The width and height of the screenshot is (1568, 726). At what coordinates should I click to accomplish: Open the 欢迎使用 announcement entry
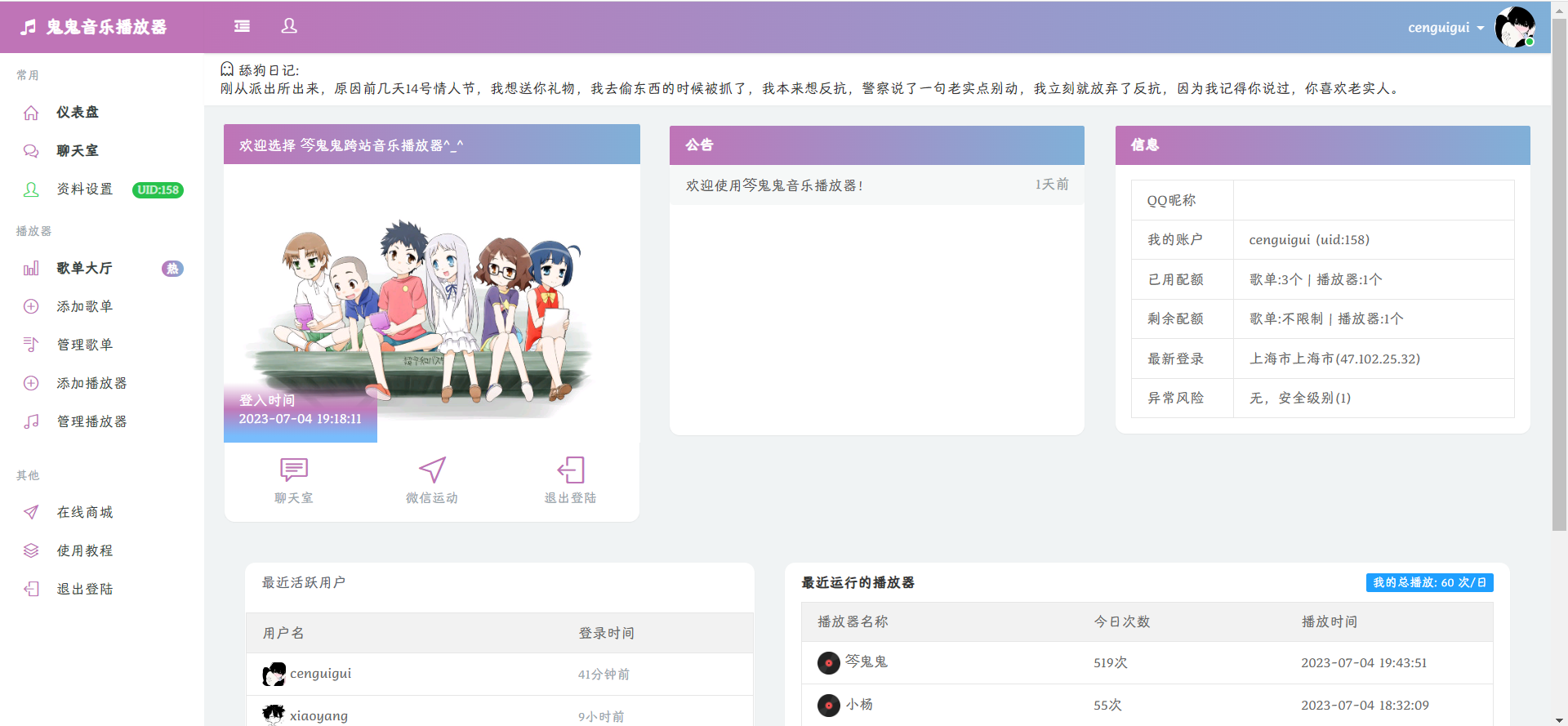click(774, 185)
